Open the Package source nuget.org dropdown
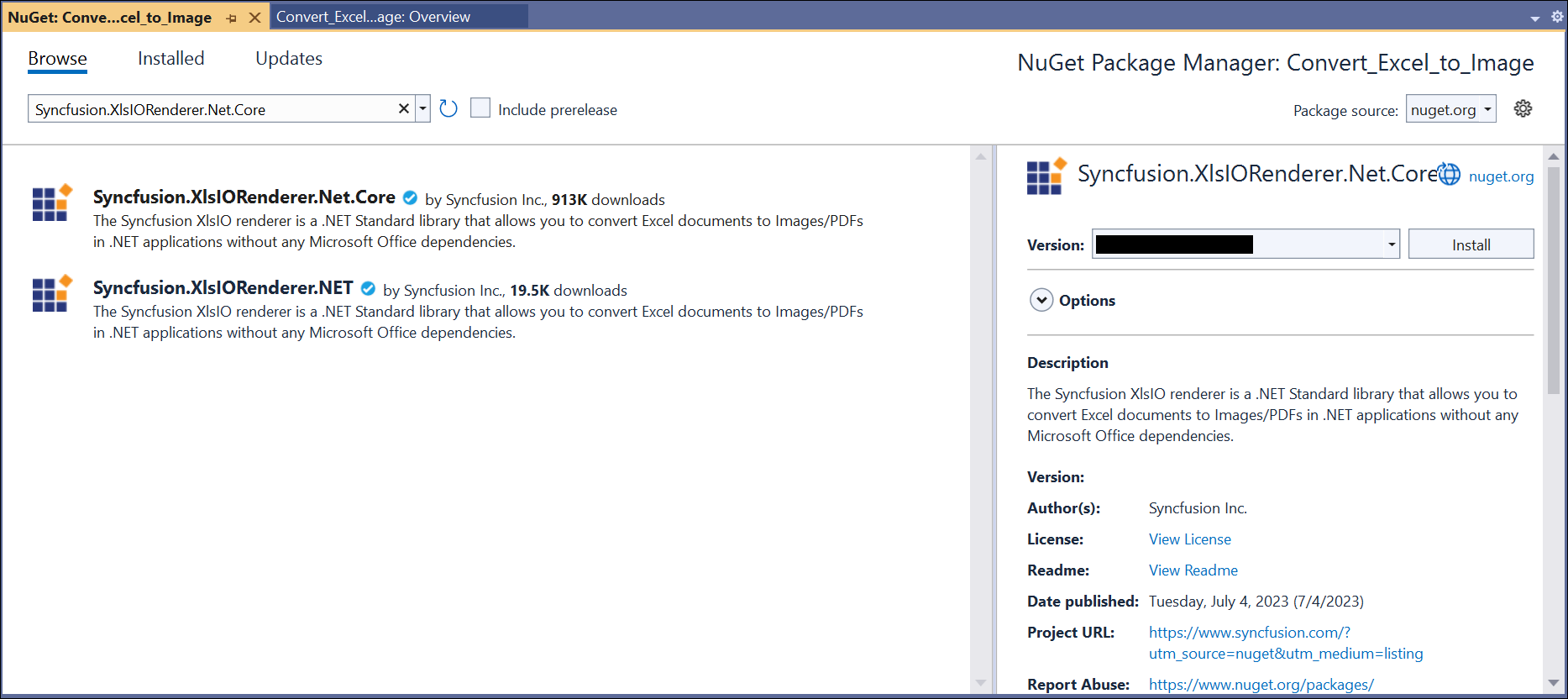This screenshot has width=1568, height=699. (1451, 109)
